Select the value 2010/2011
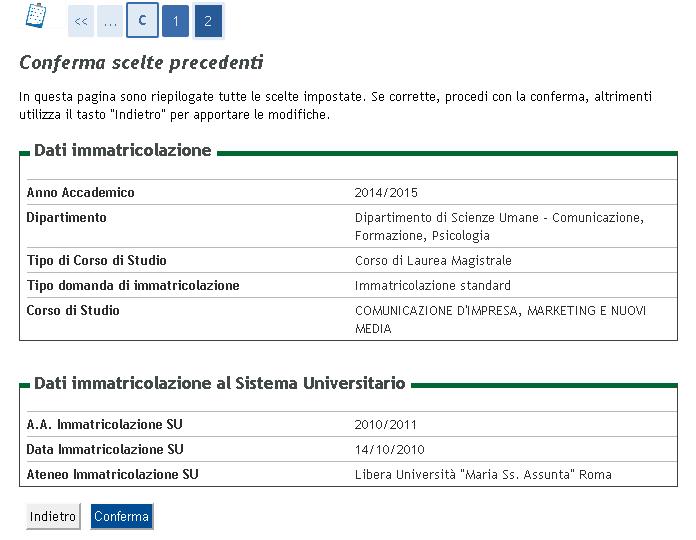696x540 pixels. (386, 425)
